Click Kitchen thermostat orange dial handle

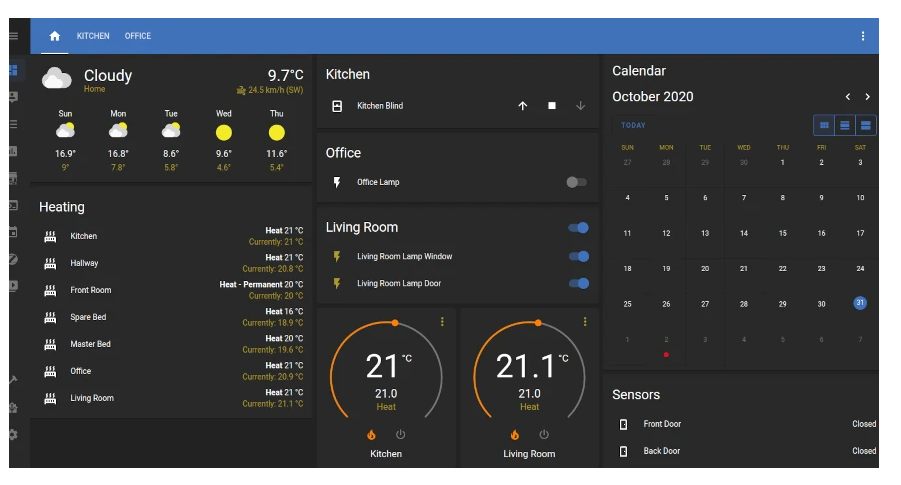click(395, 322)
